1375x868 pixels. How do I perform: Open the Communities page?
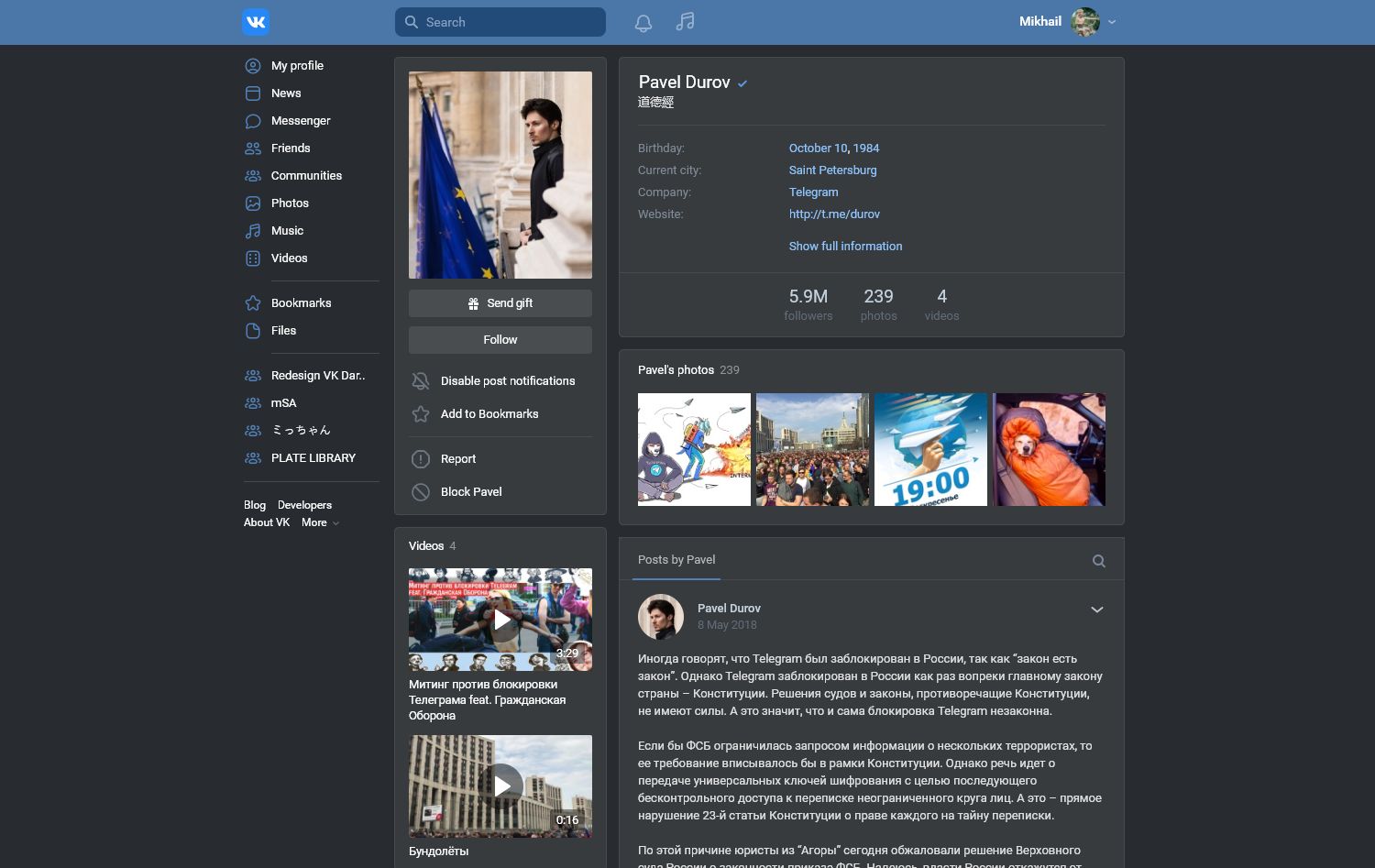pos(306,176)
